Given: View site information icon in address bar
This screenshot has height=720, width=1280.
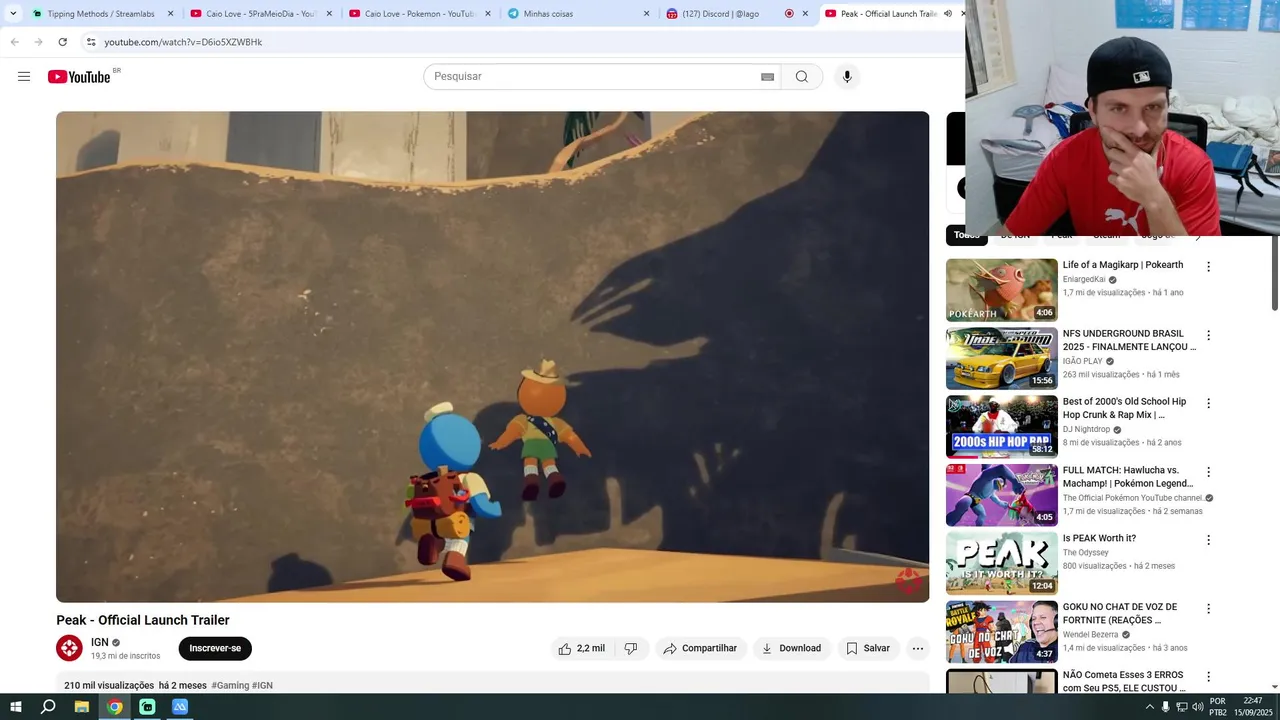Looking at the screenshot, I should pyautogui.click(x=91, y=42).
